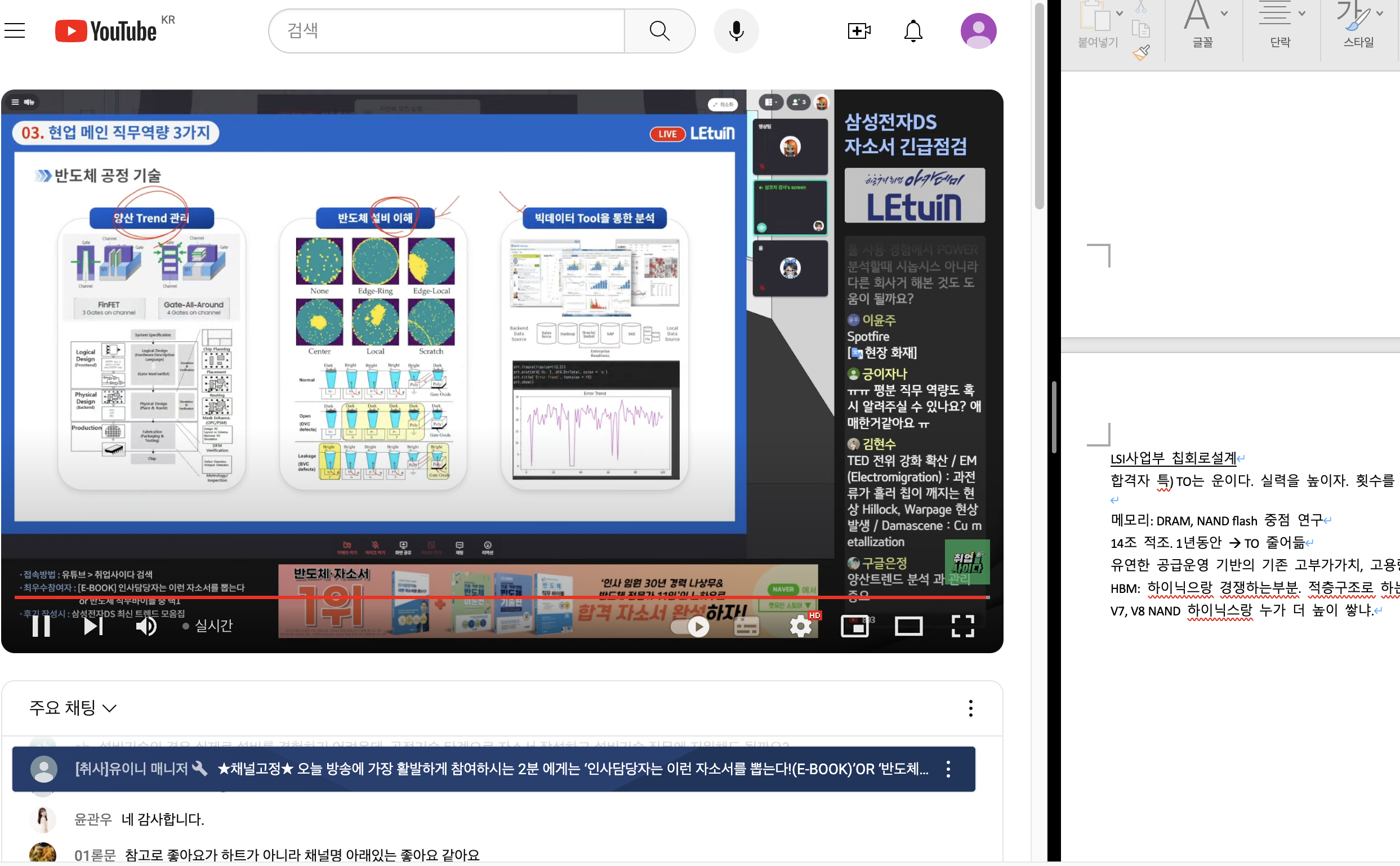Expand the Paragraph group dropdown arrow
Viewport: 1400px width, 866px height.
(x=1302, y=13)
